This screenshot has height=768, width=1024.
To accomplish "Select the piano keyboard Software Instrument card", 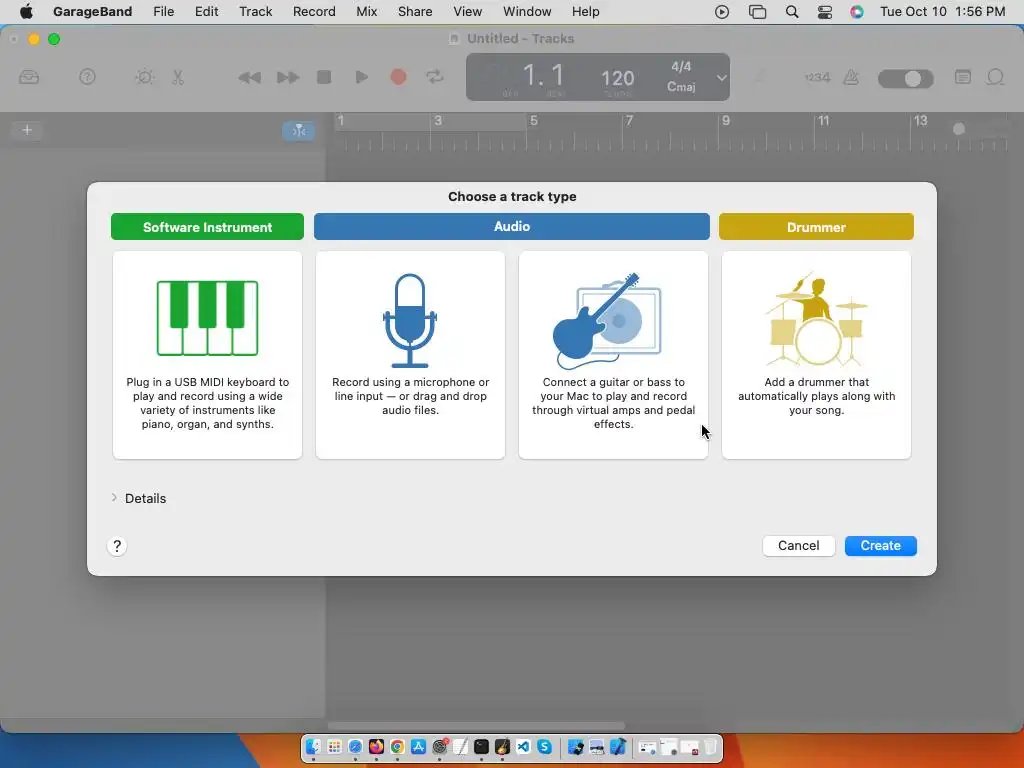I will 207,355.
